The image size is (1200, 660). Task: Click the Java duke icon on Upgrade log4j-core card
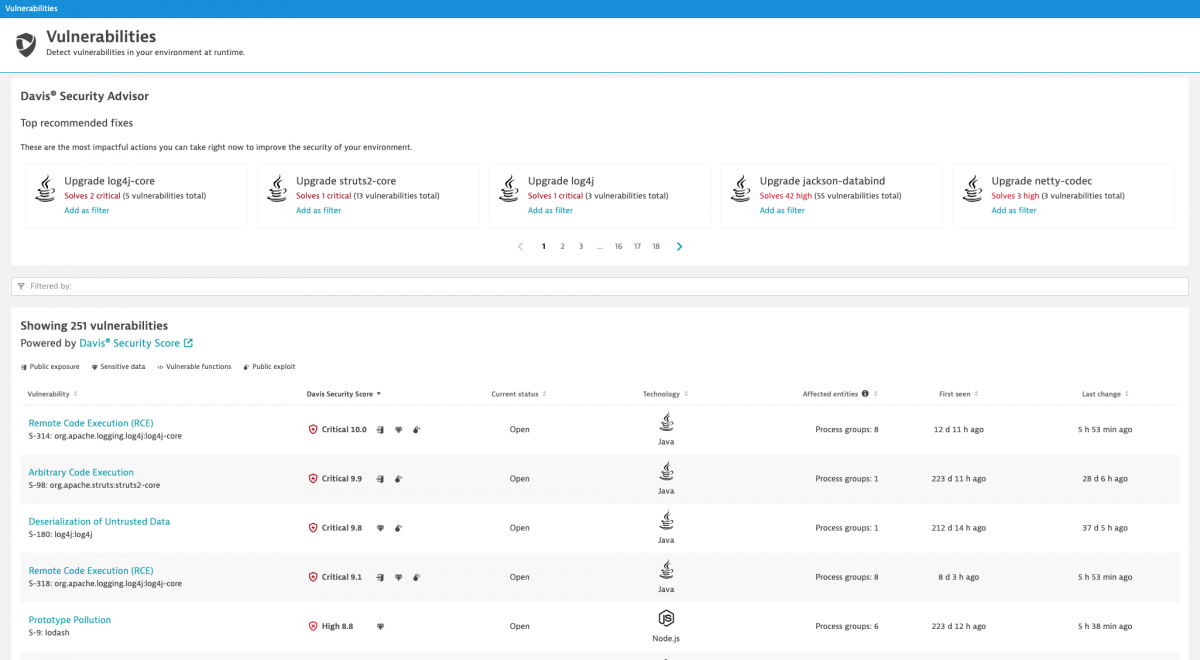[x=45, y=188]
